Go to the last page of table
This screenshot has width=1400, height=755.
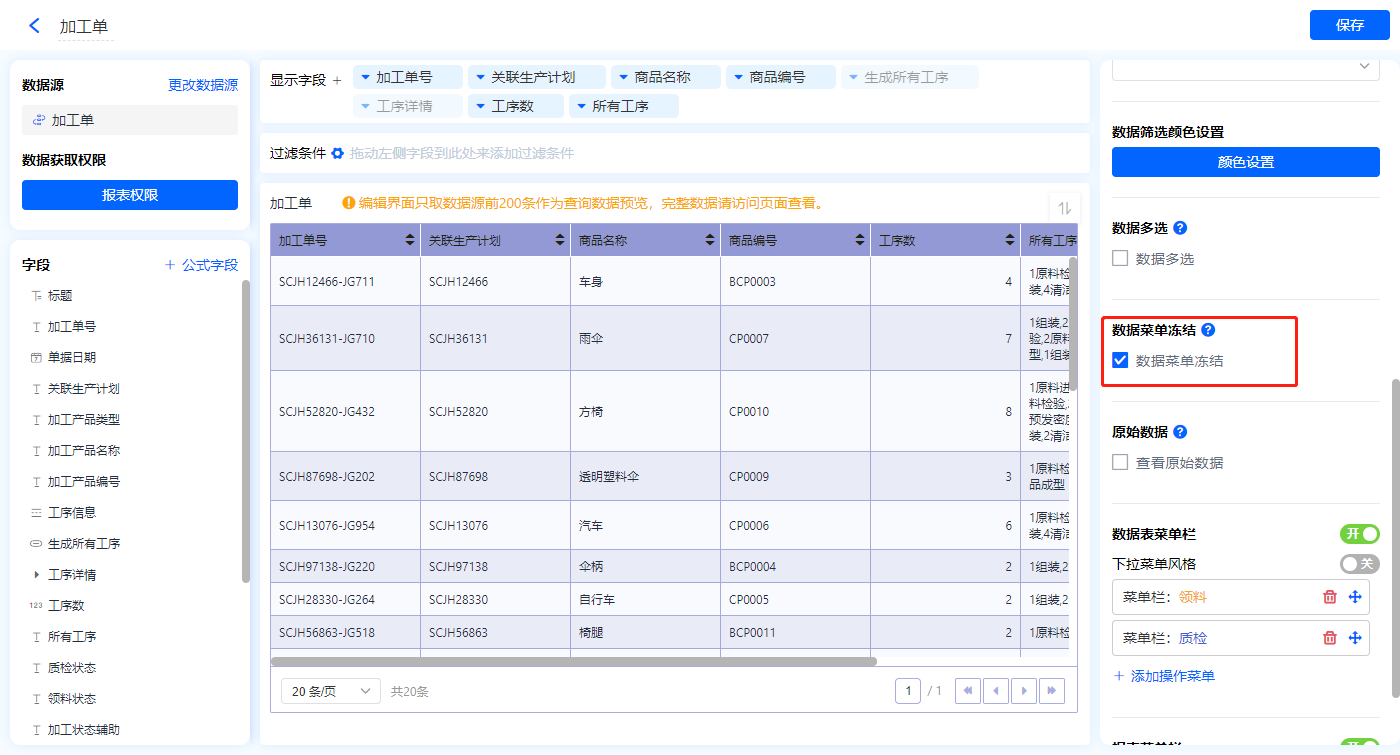[1051, 691]
